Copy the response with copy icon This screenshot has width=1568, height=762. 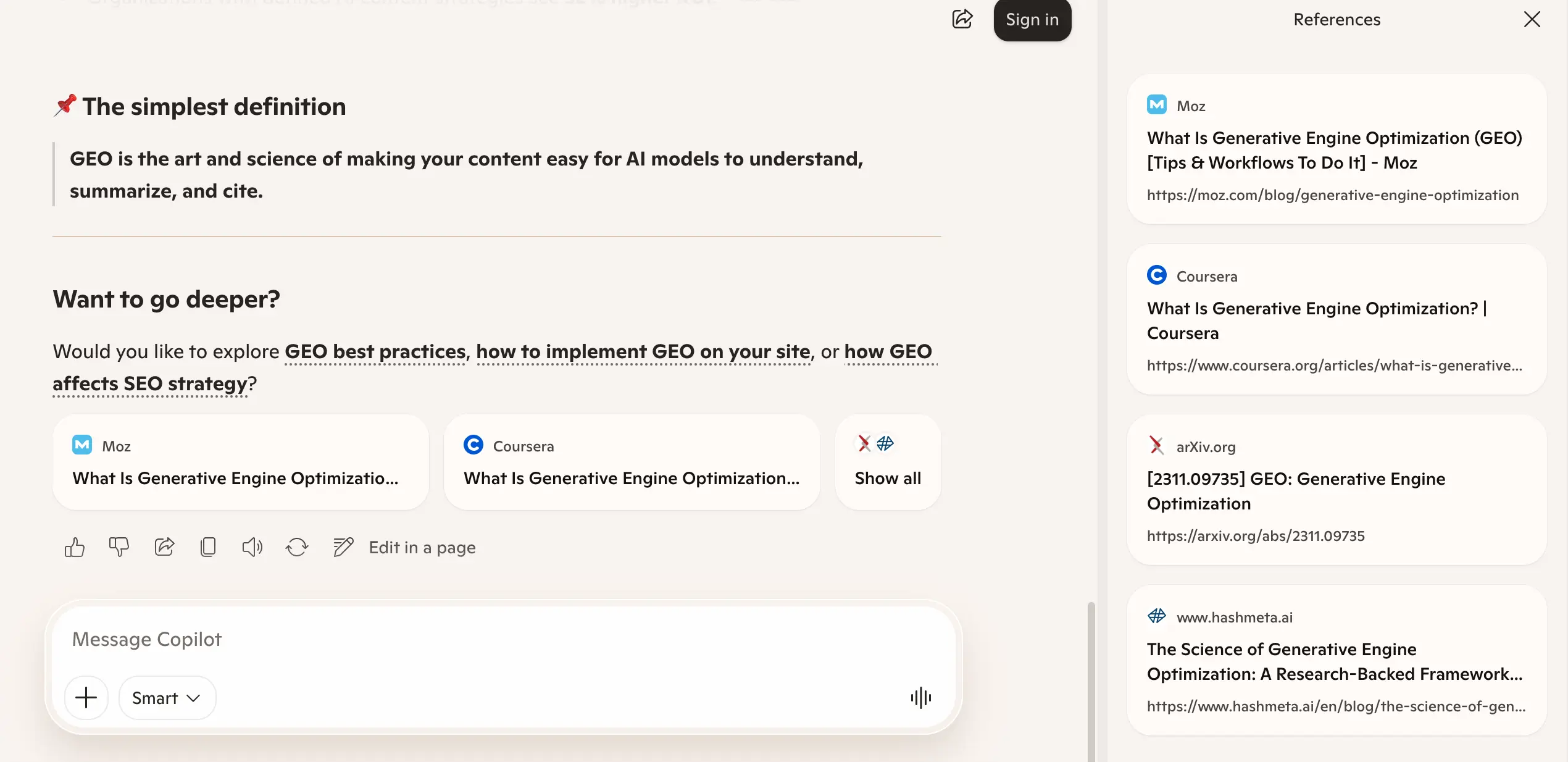point(208,547)
